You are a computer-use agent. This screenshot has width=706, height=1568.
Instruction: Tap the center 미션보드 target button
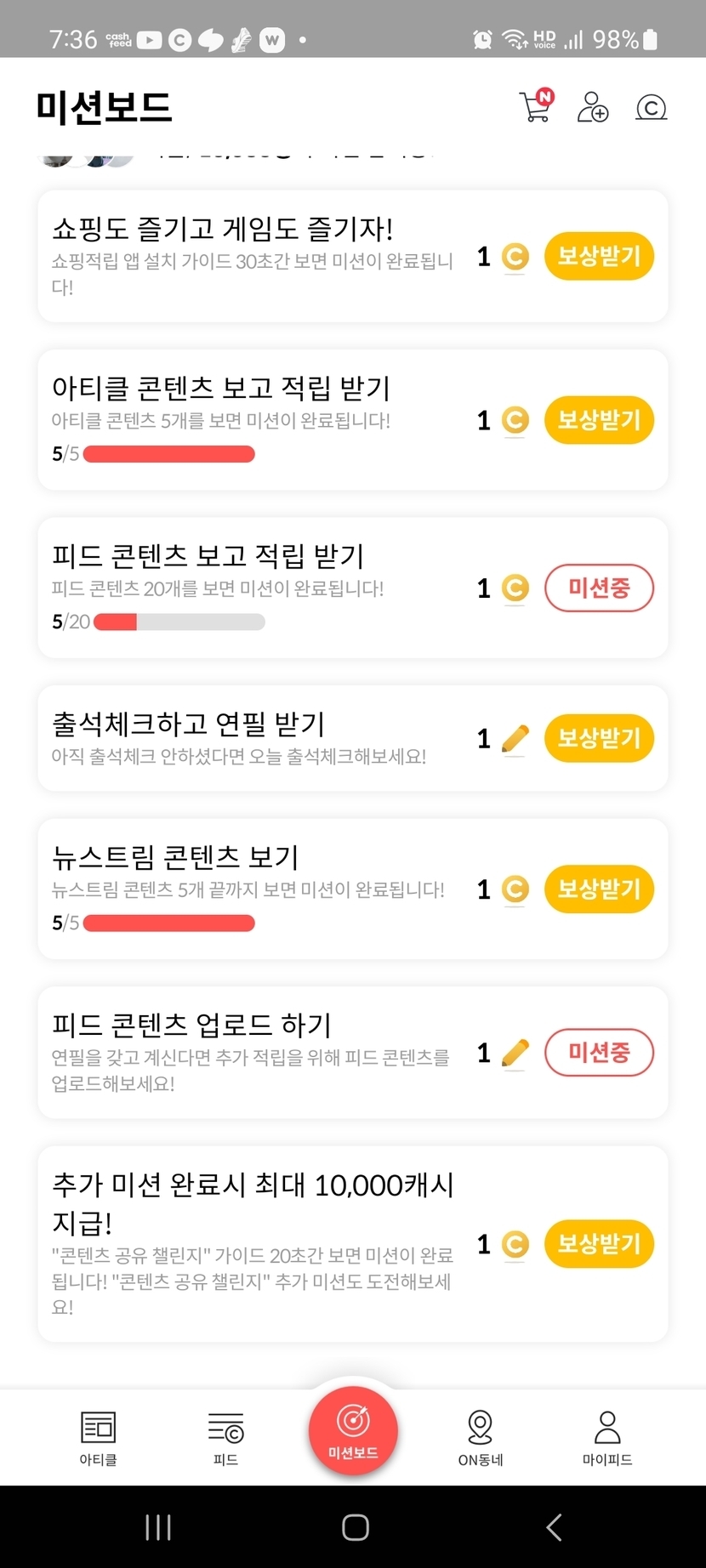pyautogui.click(x=353, y=1430)
